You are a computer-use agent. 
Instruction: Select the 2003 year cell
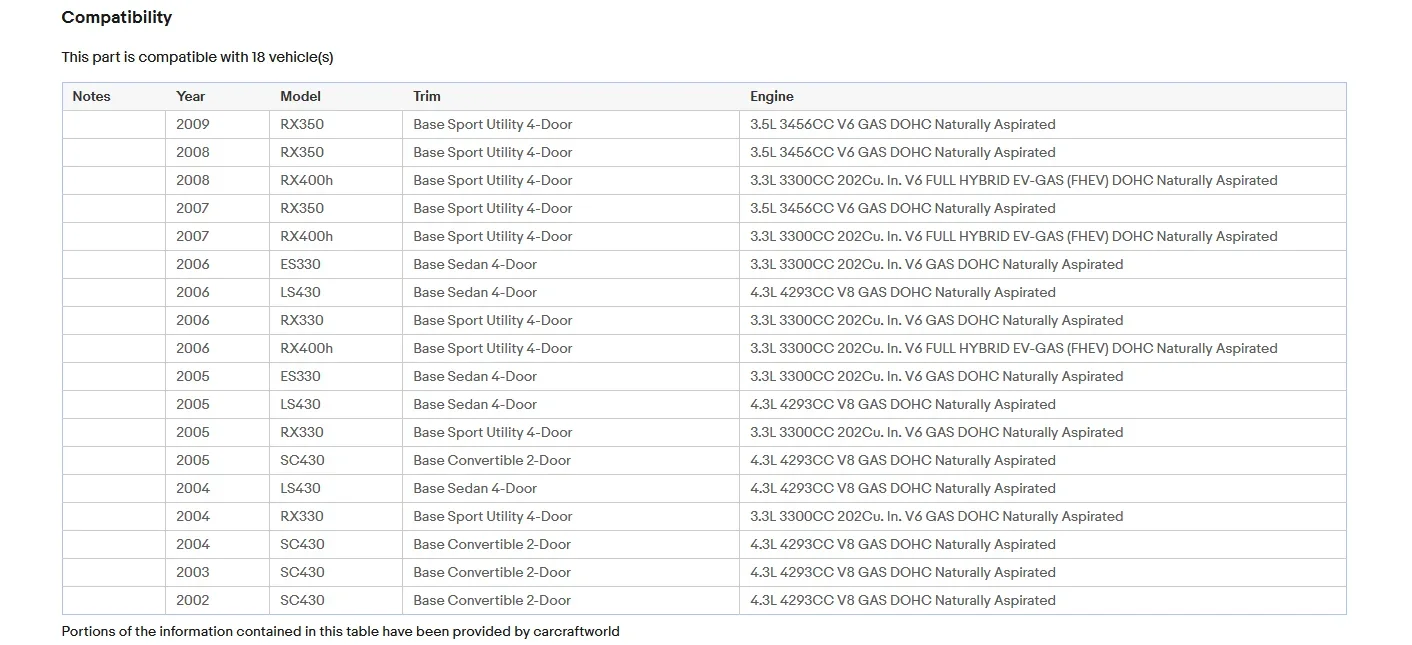[x=217, y=573]
